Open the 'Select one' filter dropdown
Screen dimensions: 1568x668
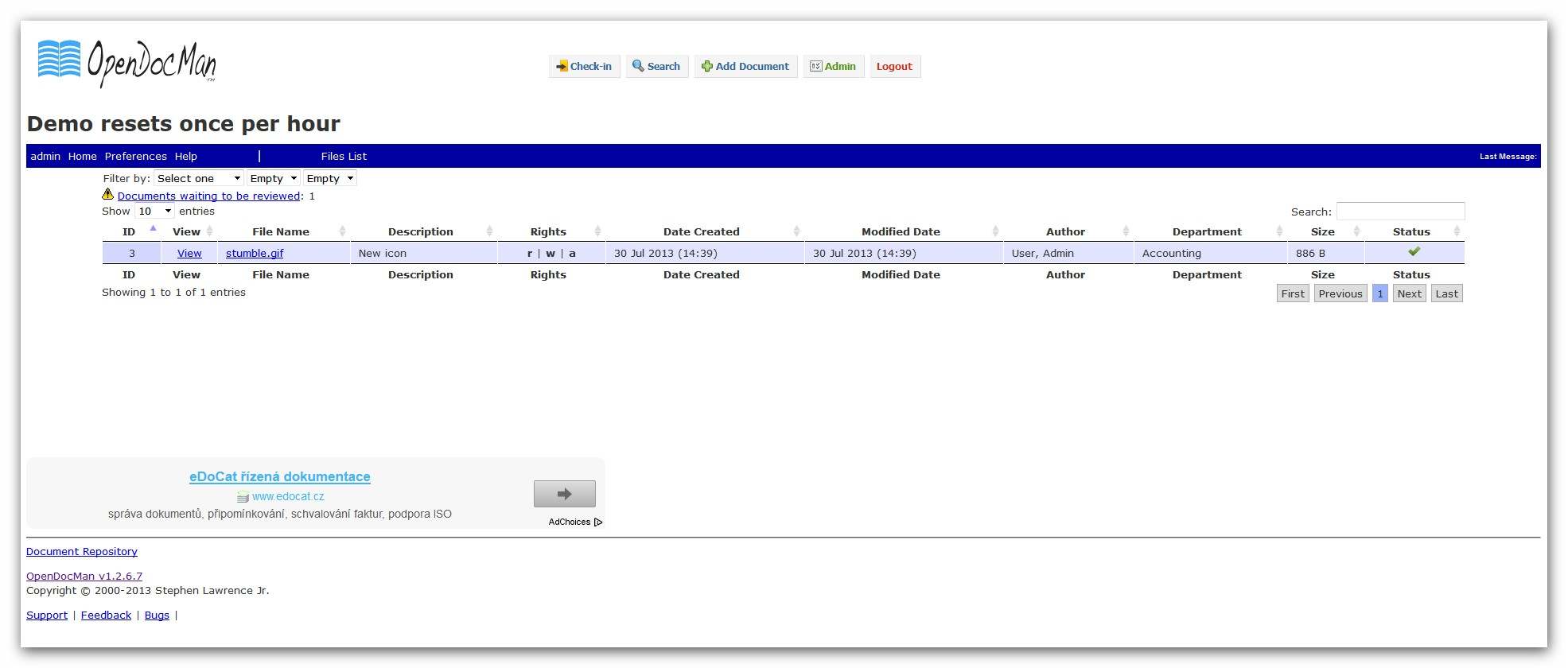[x=199, y=178]
